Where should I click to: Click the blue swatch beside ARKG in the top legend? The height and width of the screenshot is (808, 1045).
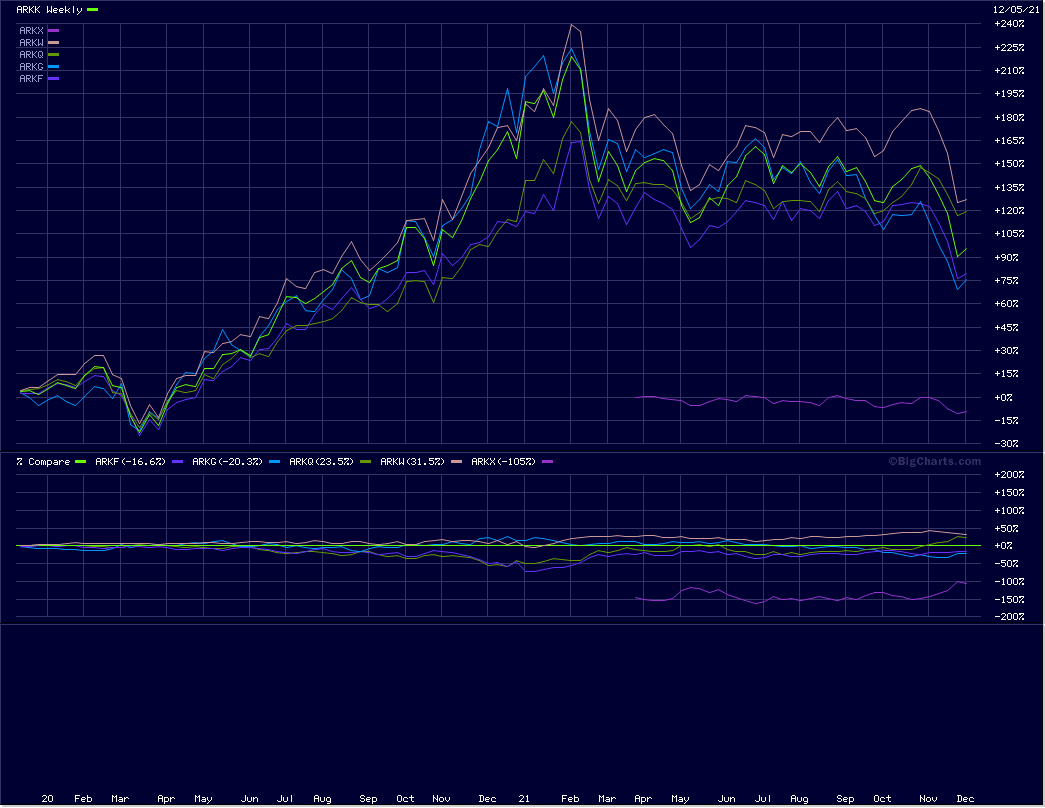coord(53,67)
